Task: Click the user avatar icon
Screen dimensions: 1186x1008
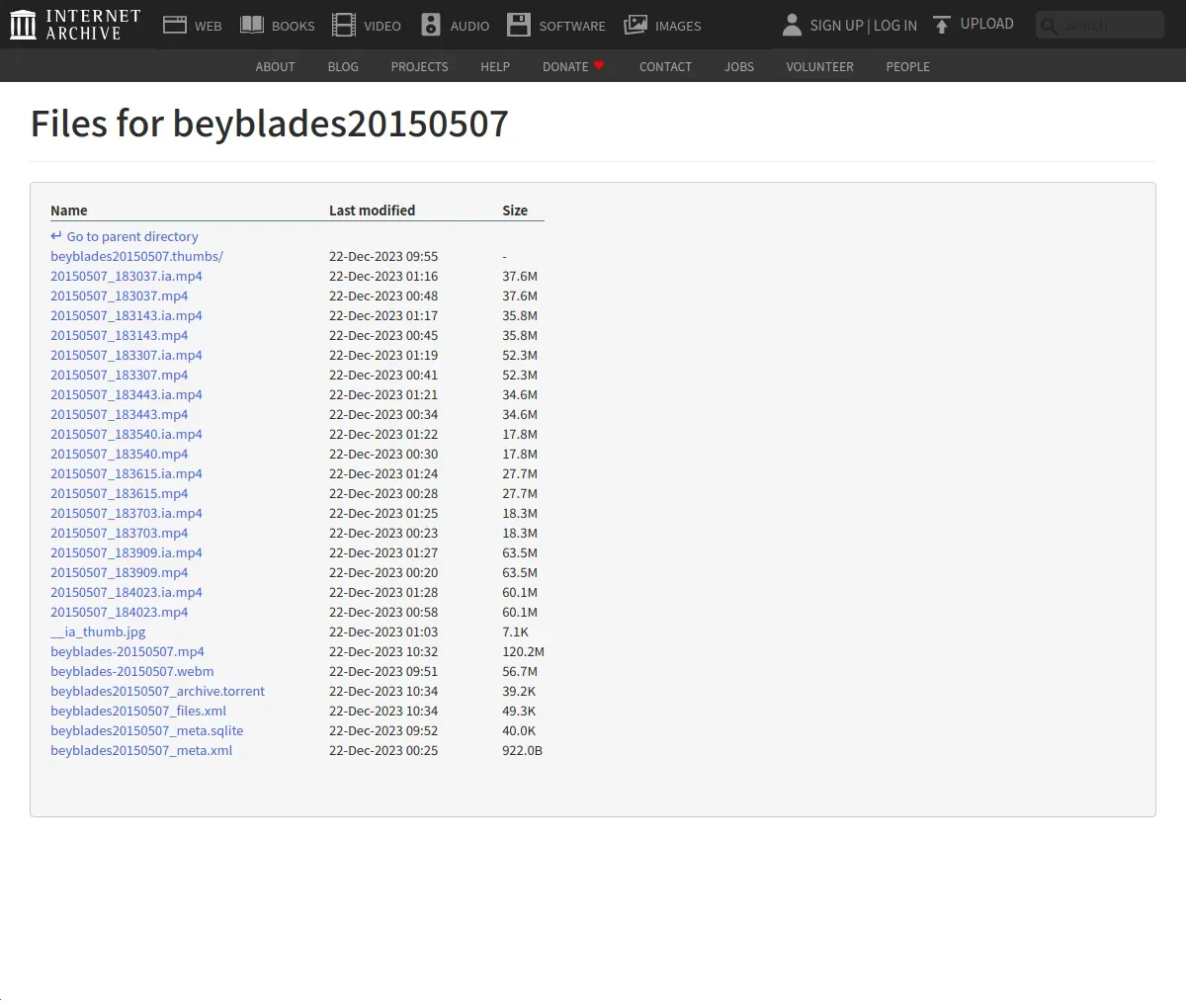Action: [792, 25]
